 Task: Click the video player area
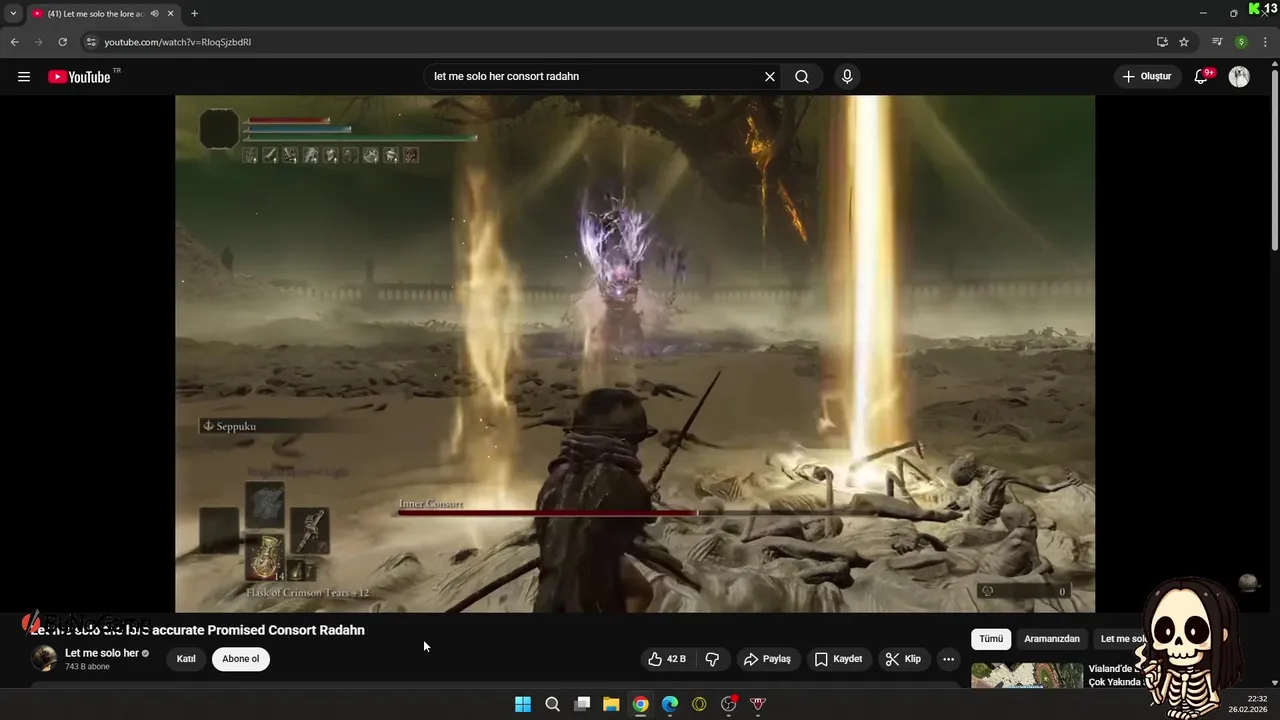pyautogui.click(x=635, y=353)
